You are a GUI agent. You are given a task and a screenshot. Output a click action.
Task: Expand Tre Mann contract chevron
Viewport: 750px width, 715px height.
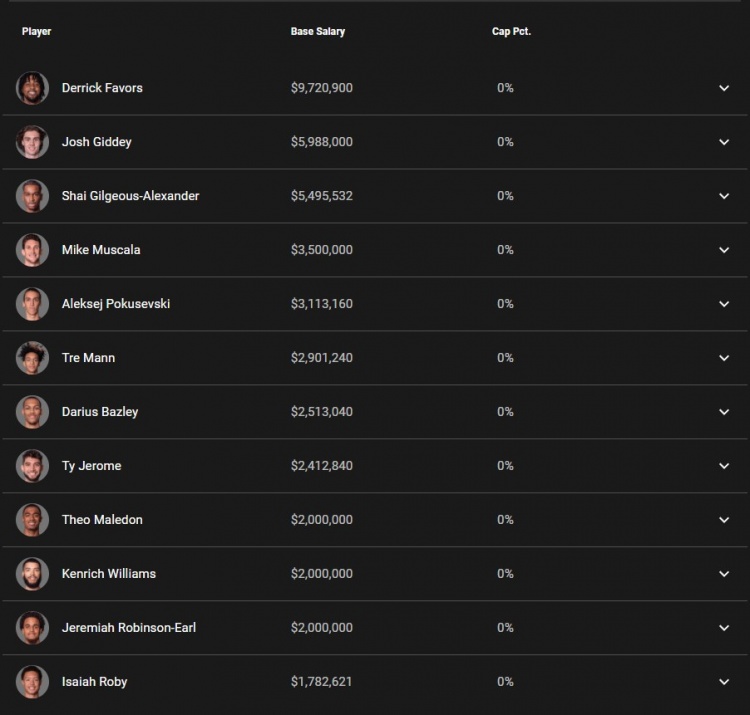[x=724, y=358]
